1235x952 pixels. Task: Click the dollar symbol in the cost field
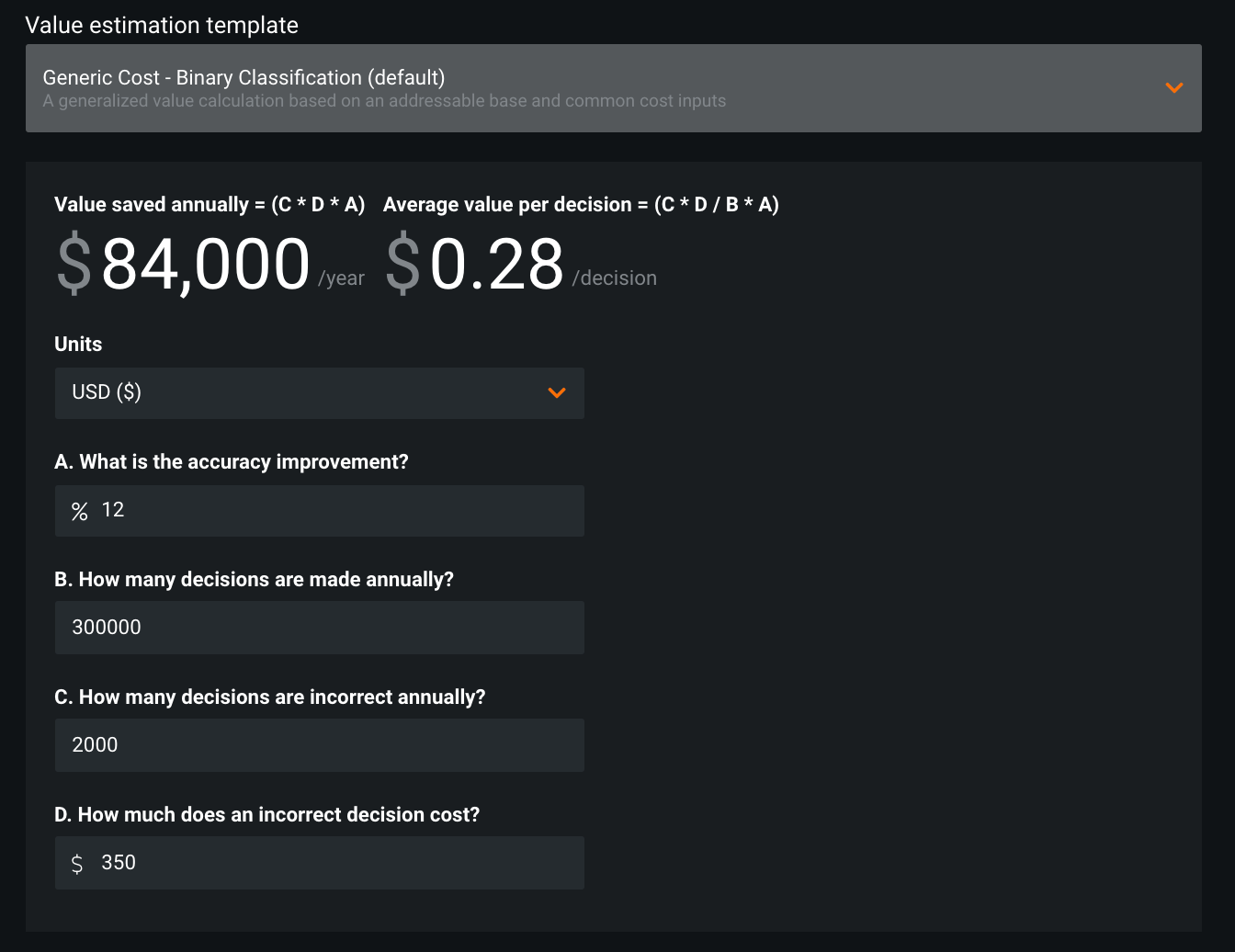click(x=77, y=863)
